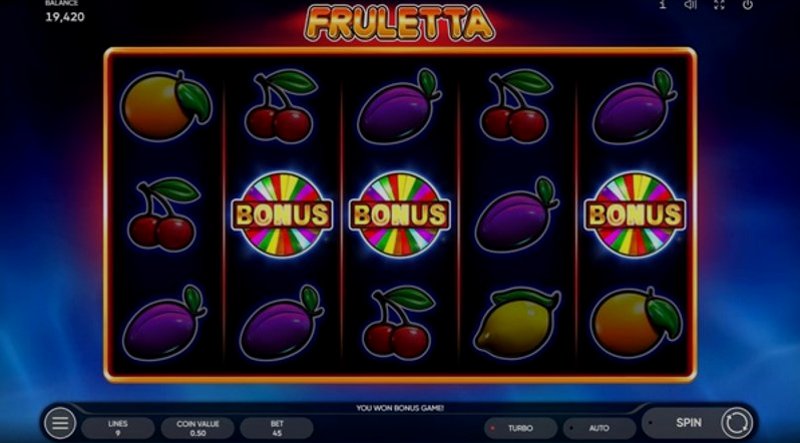Image resolution: width=800 pixels, height=443 pixels.
Task: Click the top-left orange fruit symbol
Action: (166, 106)
